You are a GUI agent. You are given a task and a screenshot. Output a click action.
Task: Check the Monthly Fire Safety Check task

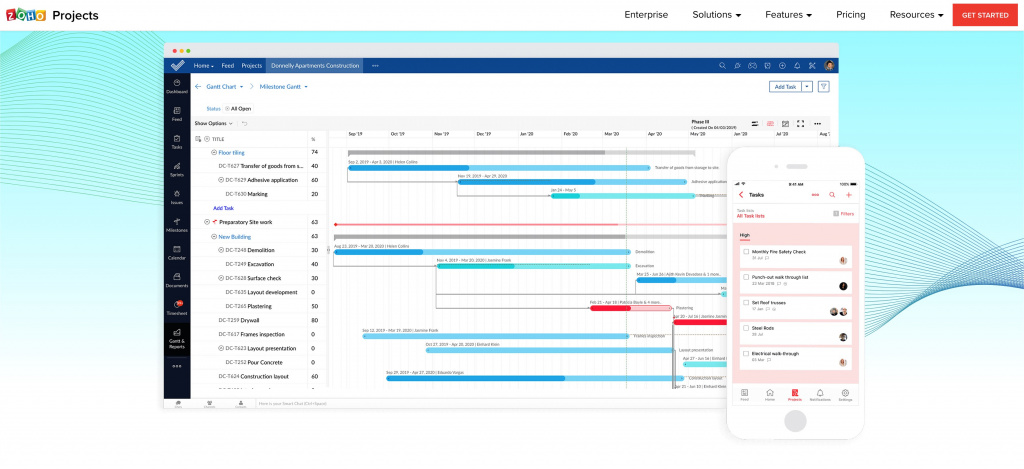pyautogui.click(x=745, y=252)
